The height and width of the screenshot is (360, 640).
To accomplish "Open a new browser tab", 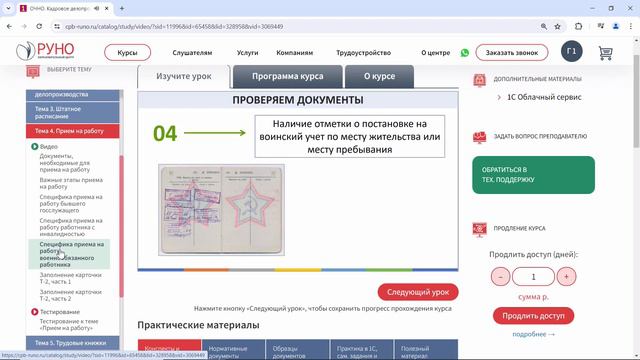I will [122, 8].
